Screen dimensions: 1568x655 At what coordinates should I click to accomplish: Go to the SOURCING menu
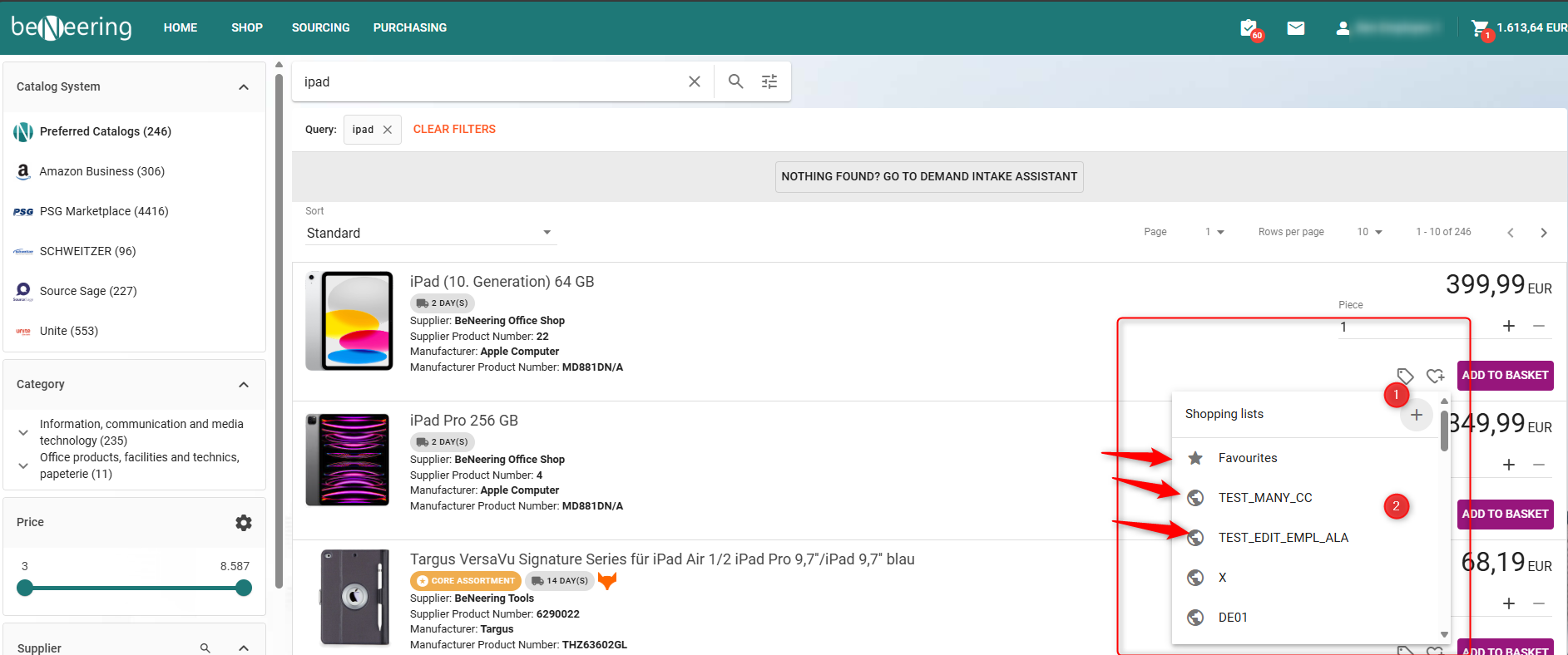click(320, 27)
